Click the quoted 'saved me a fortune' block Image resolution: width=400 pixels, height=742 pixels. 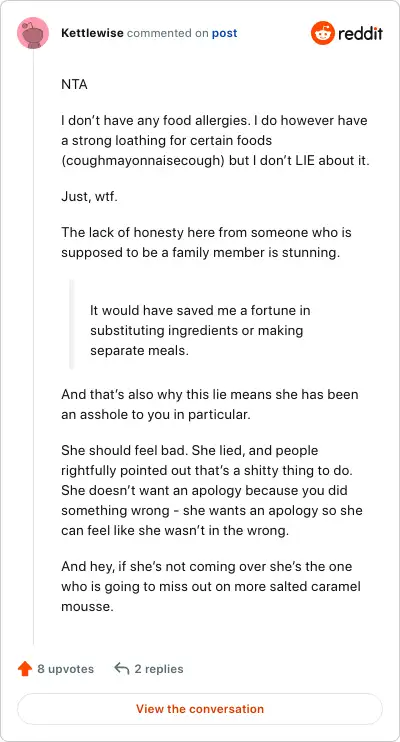click(x=200, y=330)
